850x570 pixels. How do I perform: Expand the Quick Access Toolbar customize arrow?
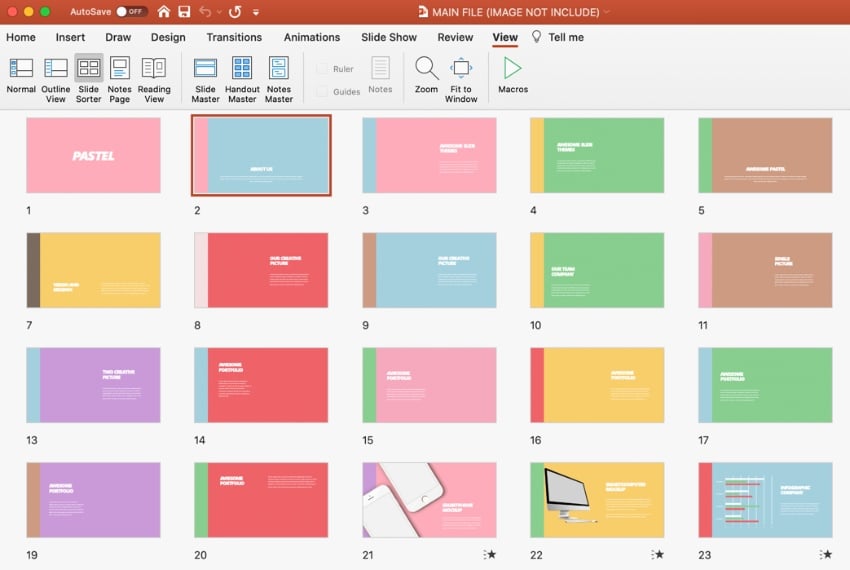click(x=256, y=13)
